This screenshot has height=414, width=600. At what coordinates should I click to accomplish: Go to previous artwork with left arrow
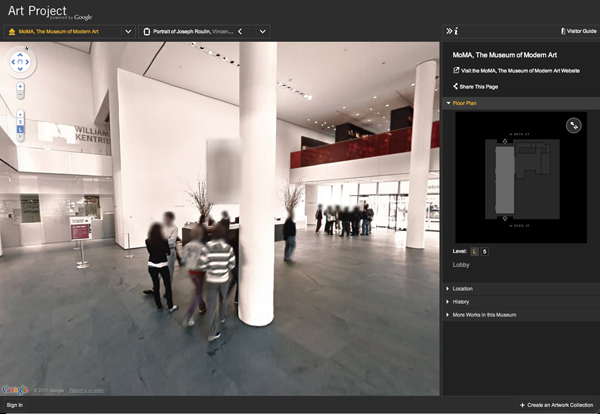240,32
